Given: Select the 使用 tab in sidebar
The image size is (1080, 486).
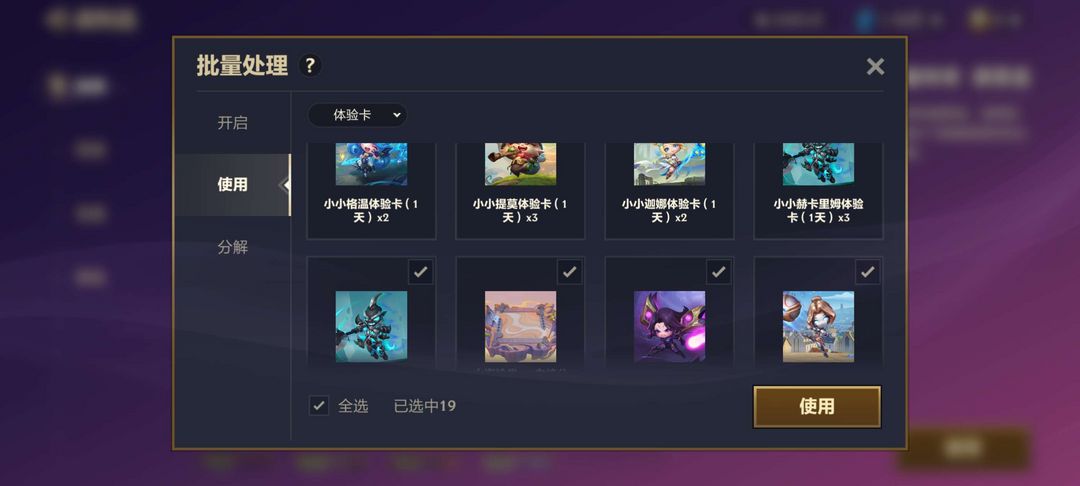Looking at the screenshot, I should click(232, 184).
